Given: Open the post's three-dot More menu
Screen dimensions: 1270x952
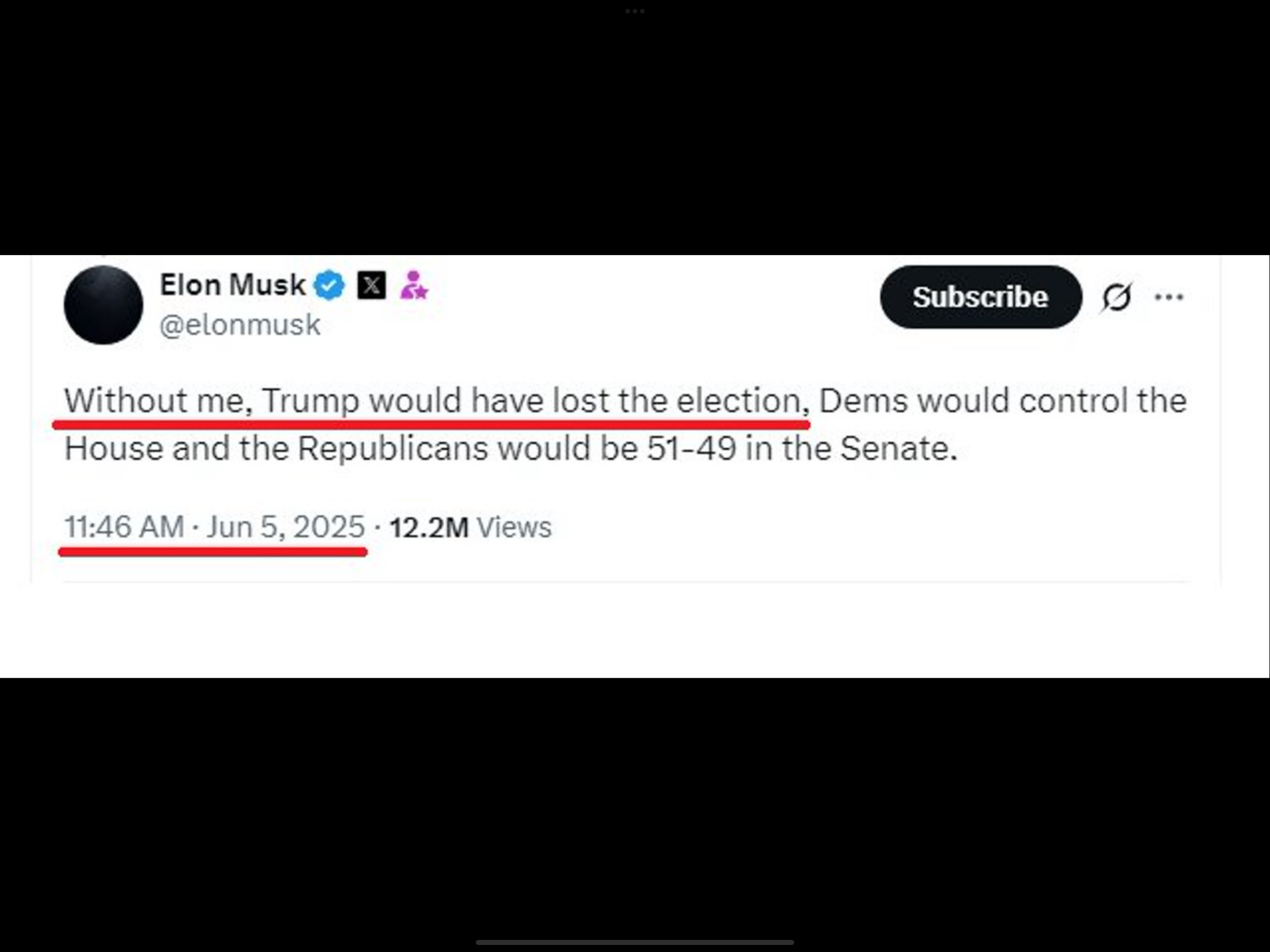Looking at the screenshot, I should (x=1169, y=297).
